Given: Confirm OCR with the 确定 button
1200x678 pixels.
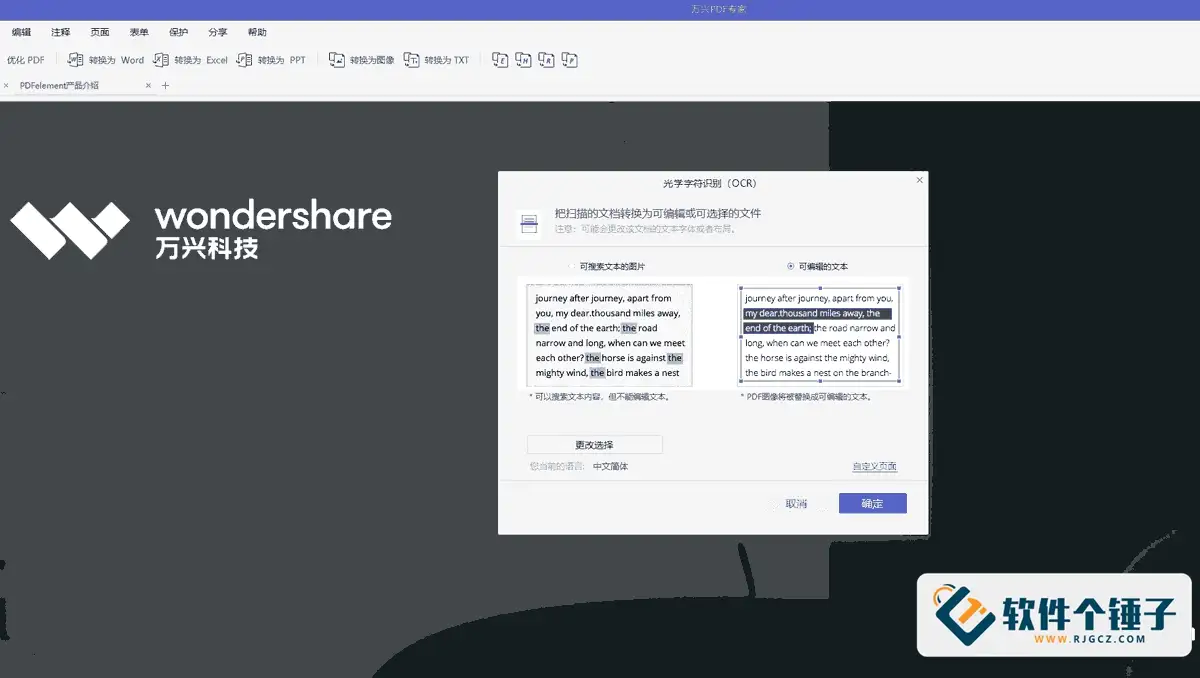Looking at the screenshot, I should pyautogui.click(x=872, y=503).
